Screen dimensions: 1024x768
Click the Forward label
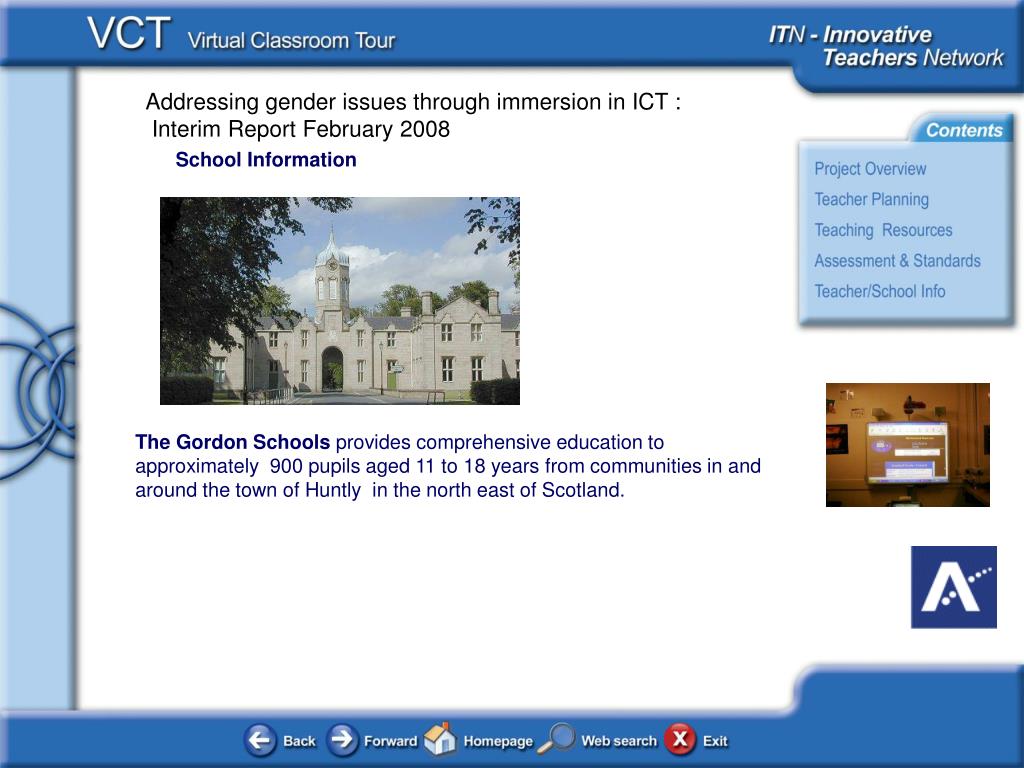pos(391,741)
